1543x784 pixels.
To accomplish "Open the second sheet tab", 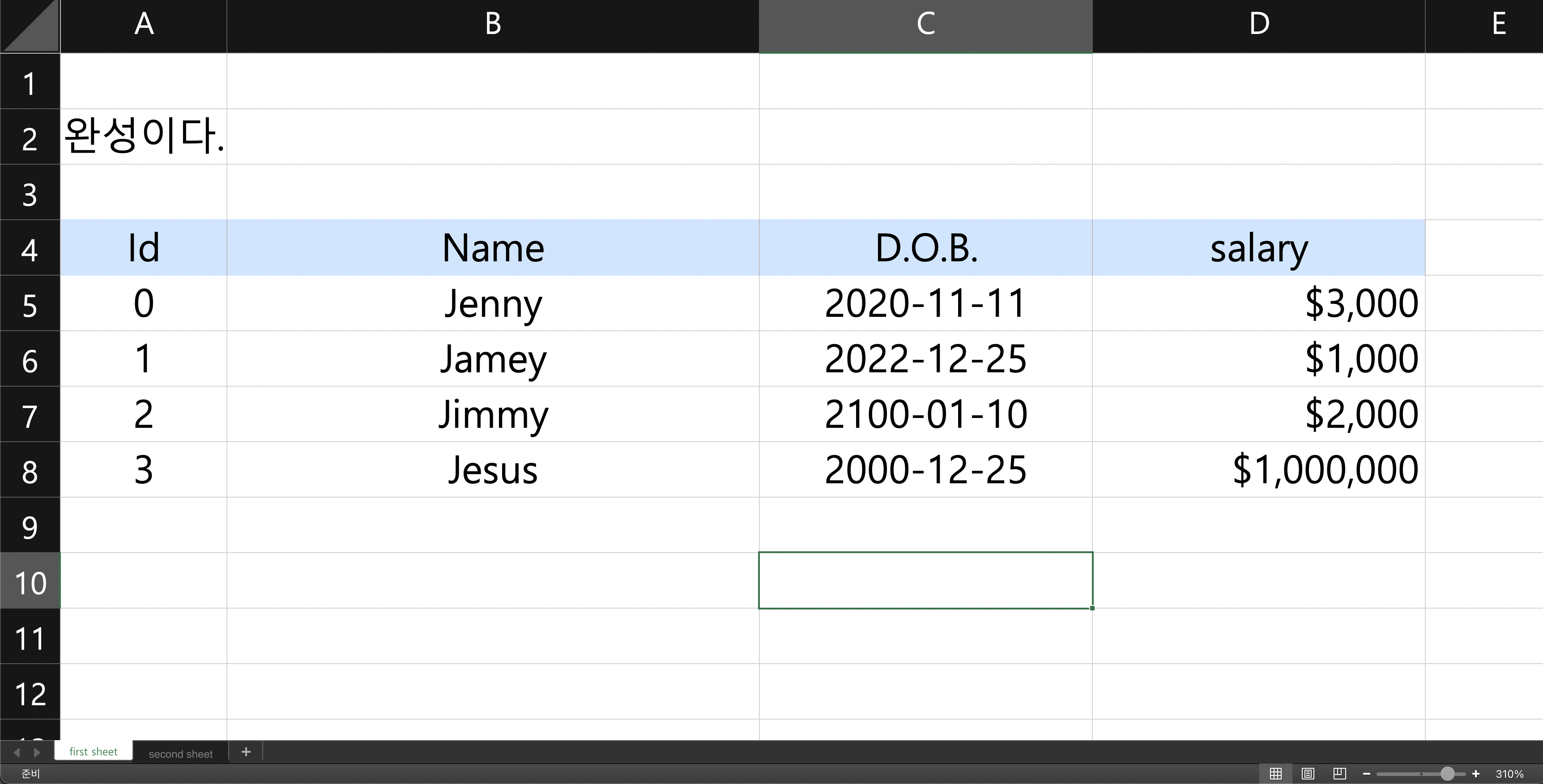I will (x=180, y=754).
